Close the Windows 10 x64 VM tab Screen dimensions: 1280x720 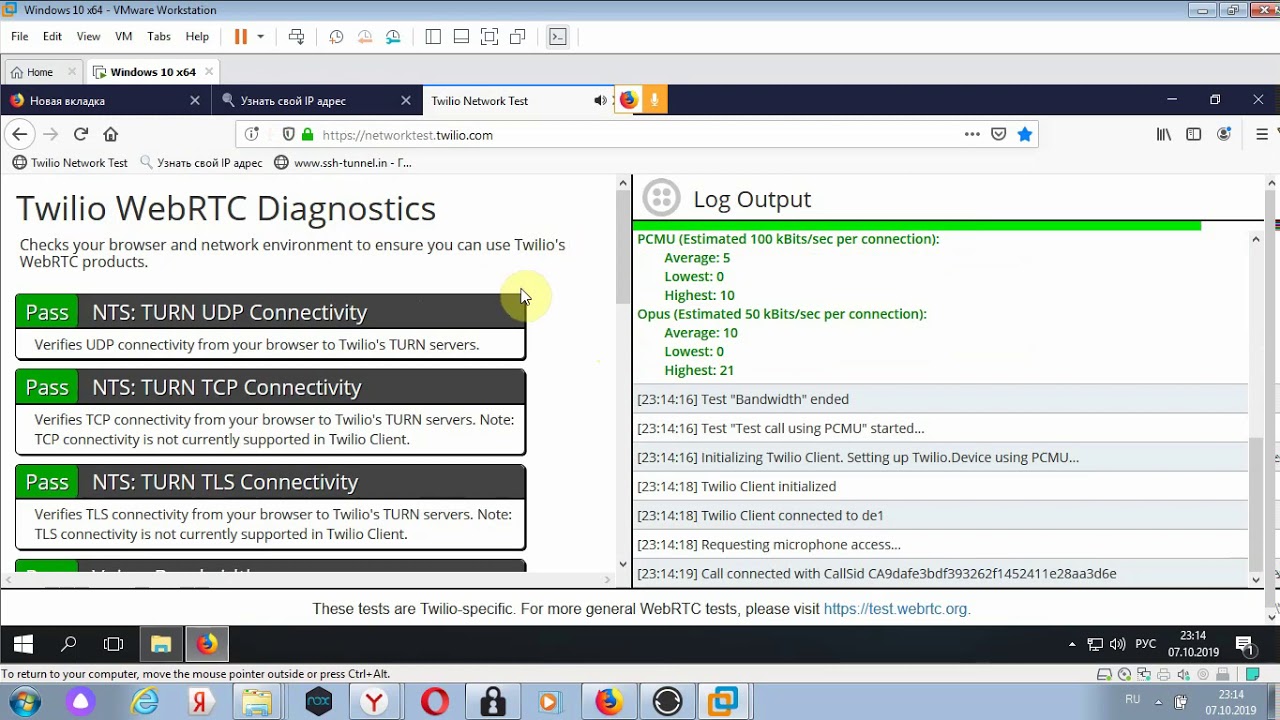click(209, 71)
